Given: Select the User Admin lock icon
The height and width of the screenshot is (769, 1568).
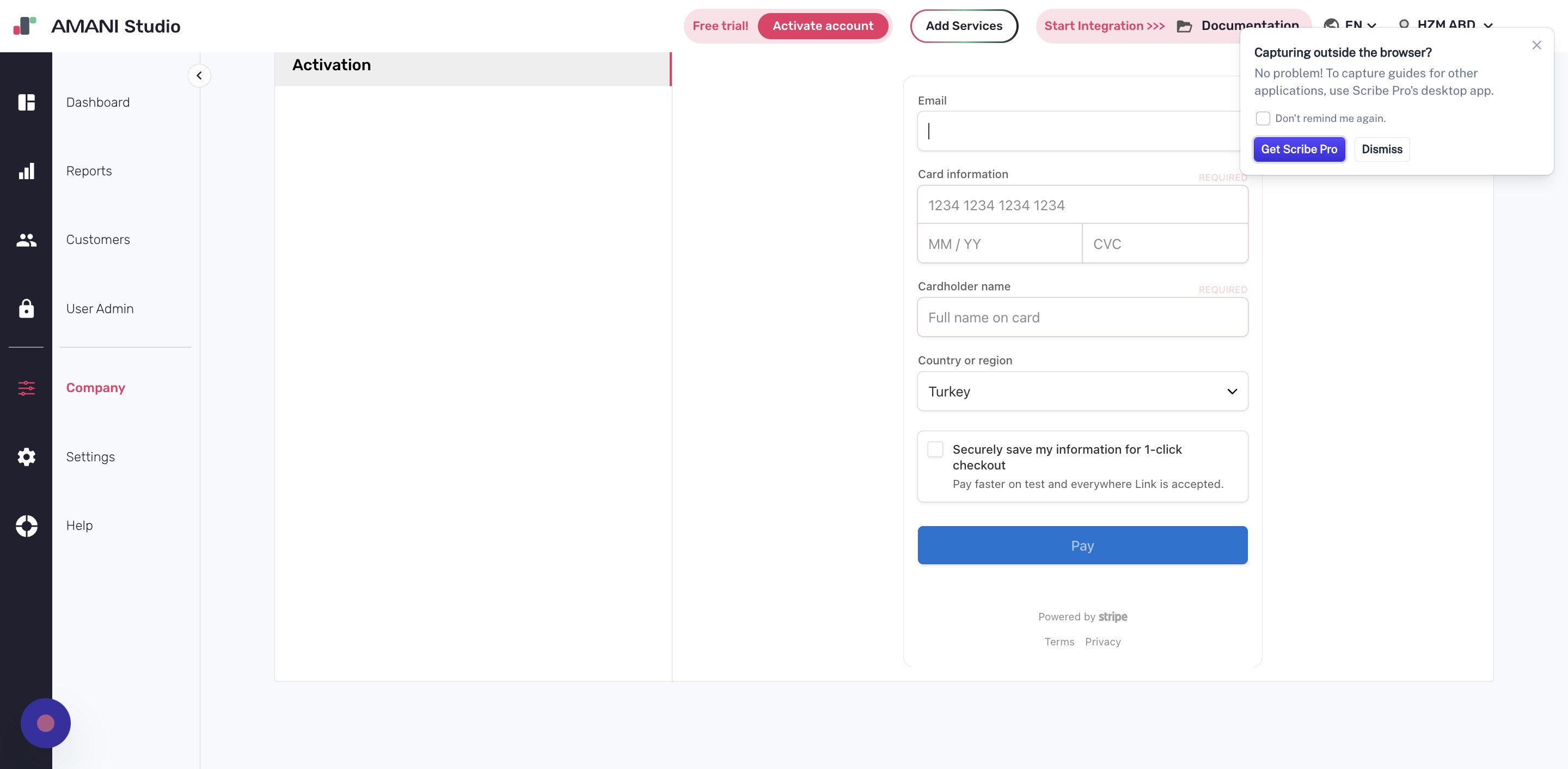Looking at the screenshot, I should tap(26, 309).
